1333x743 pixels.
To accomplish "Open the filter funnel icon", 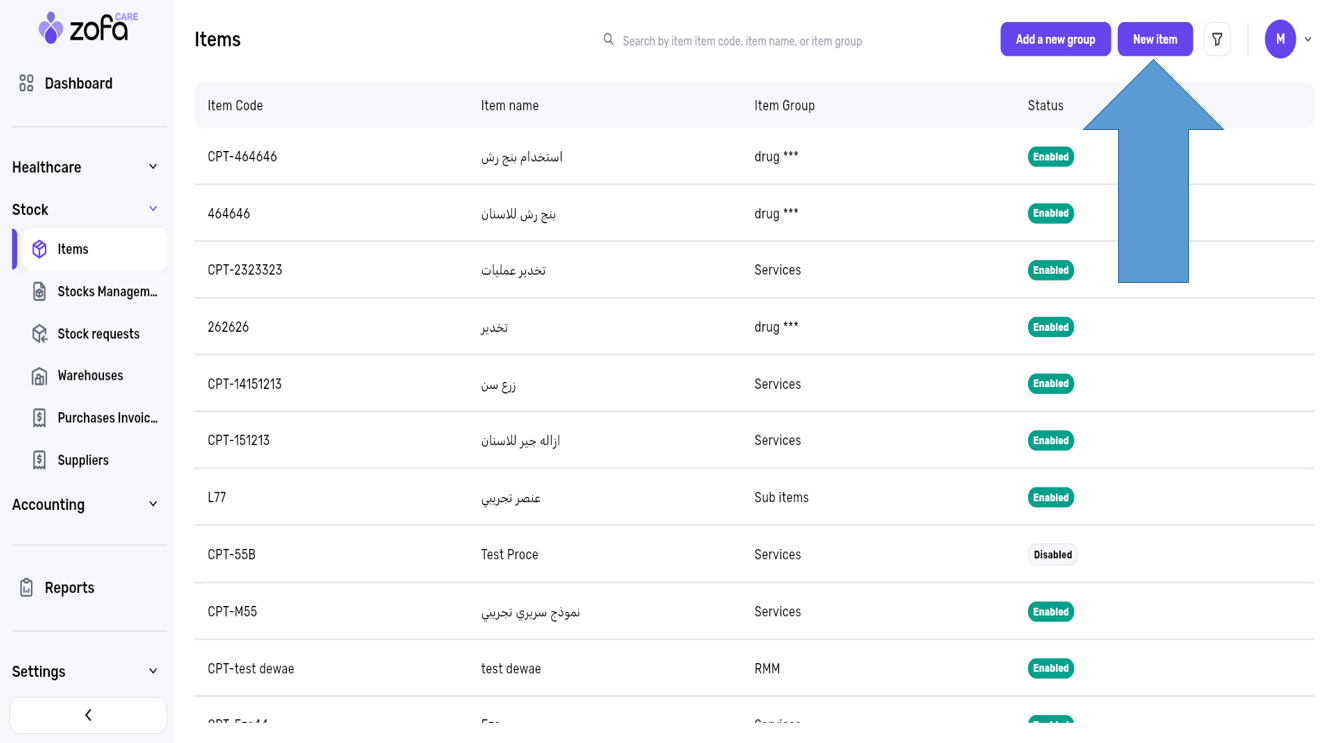I will coord(1217,40).
